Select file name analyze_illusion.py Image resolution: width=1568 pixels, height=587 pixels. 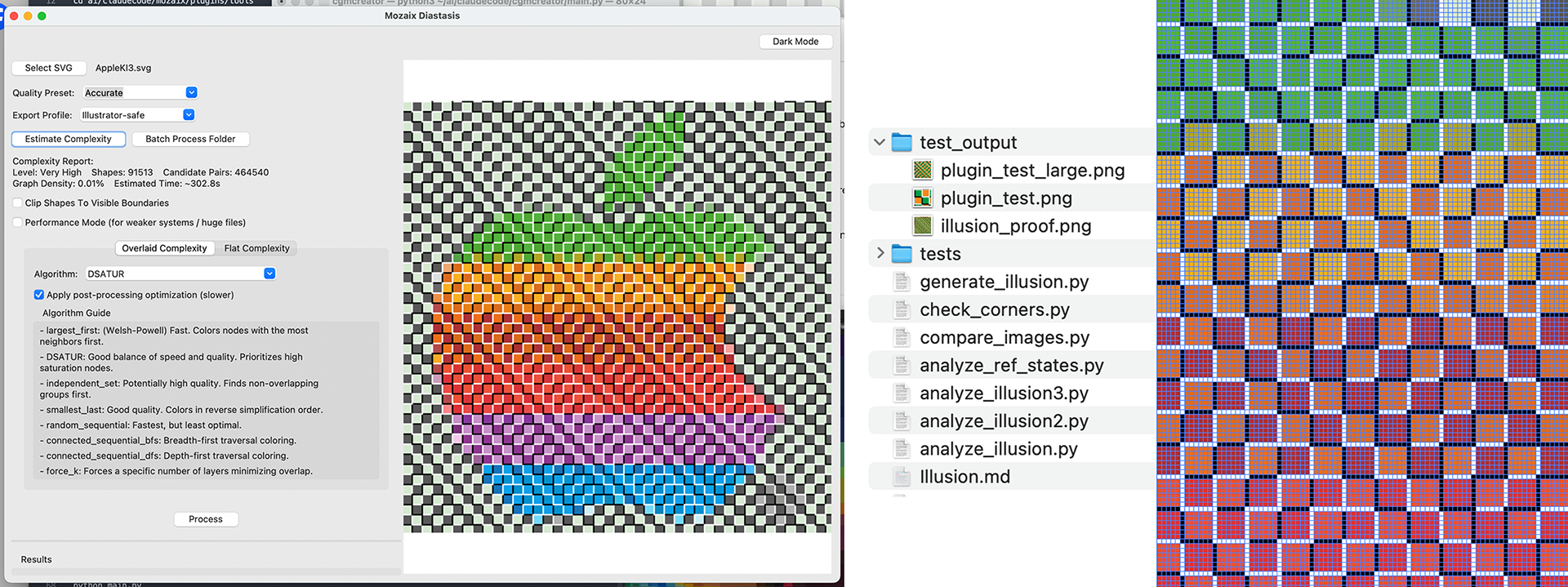[x=999, y=449]
